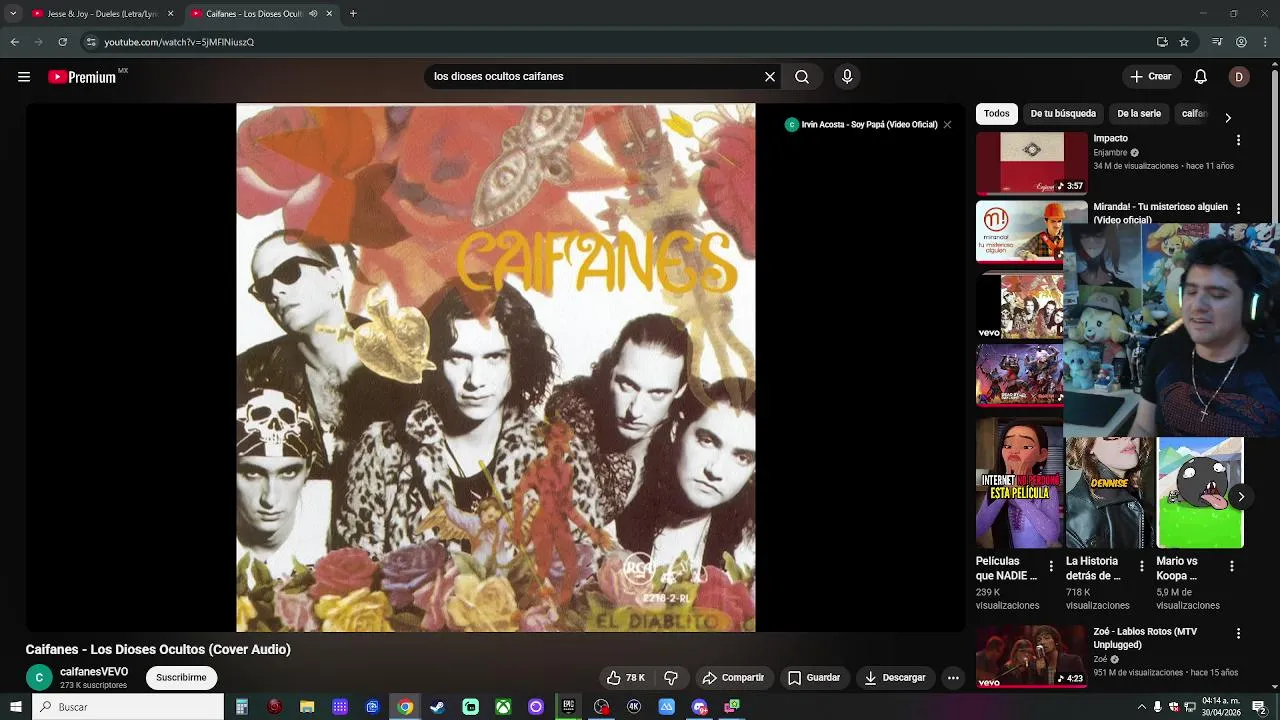Open Chrome profile icon

click(x=1241, y=42)
